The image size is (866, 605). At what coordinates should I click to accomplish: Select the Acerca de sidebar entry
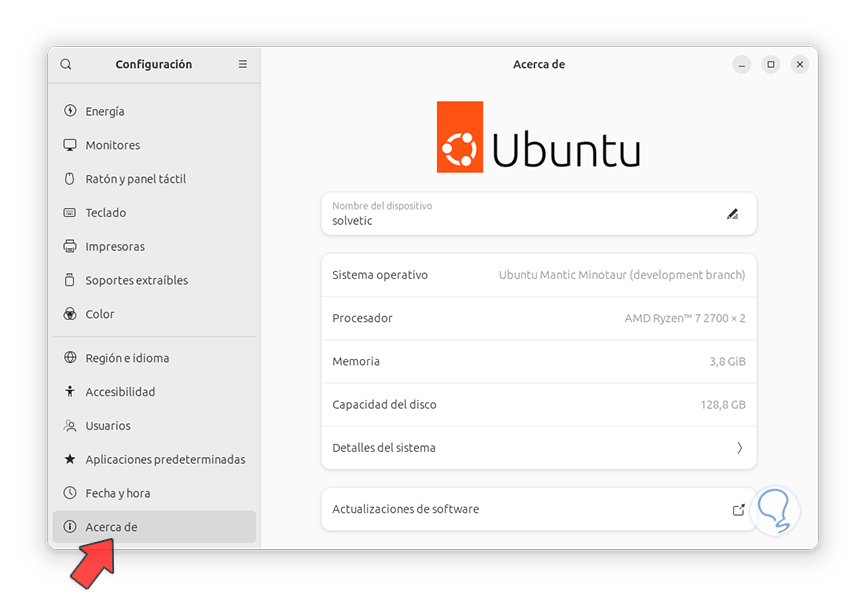coord(111,527)
